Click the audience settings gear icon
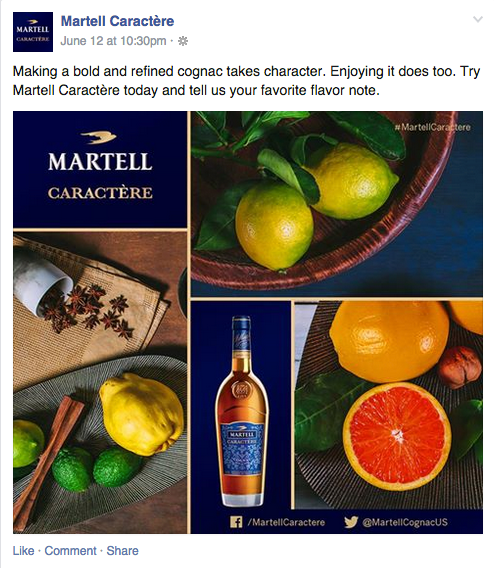This screenshot has height=568, width=494. click(183, 41)
